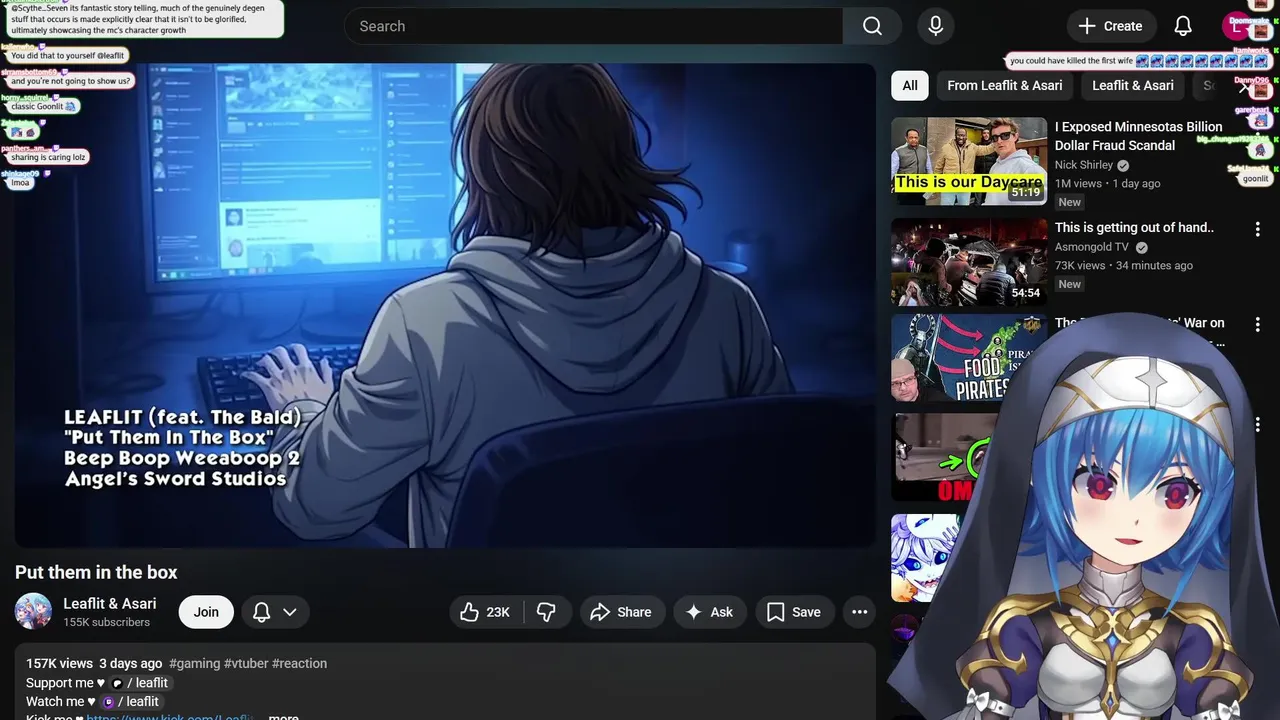The width and height of the screenshot is (1280, 720).
Task: Open Minnesotas Fraud Scandal video thumbnail
Action: tap(969, 161)
